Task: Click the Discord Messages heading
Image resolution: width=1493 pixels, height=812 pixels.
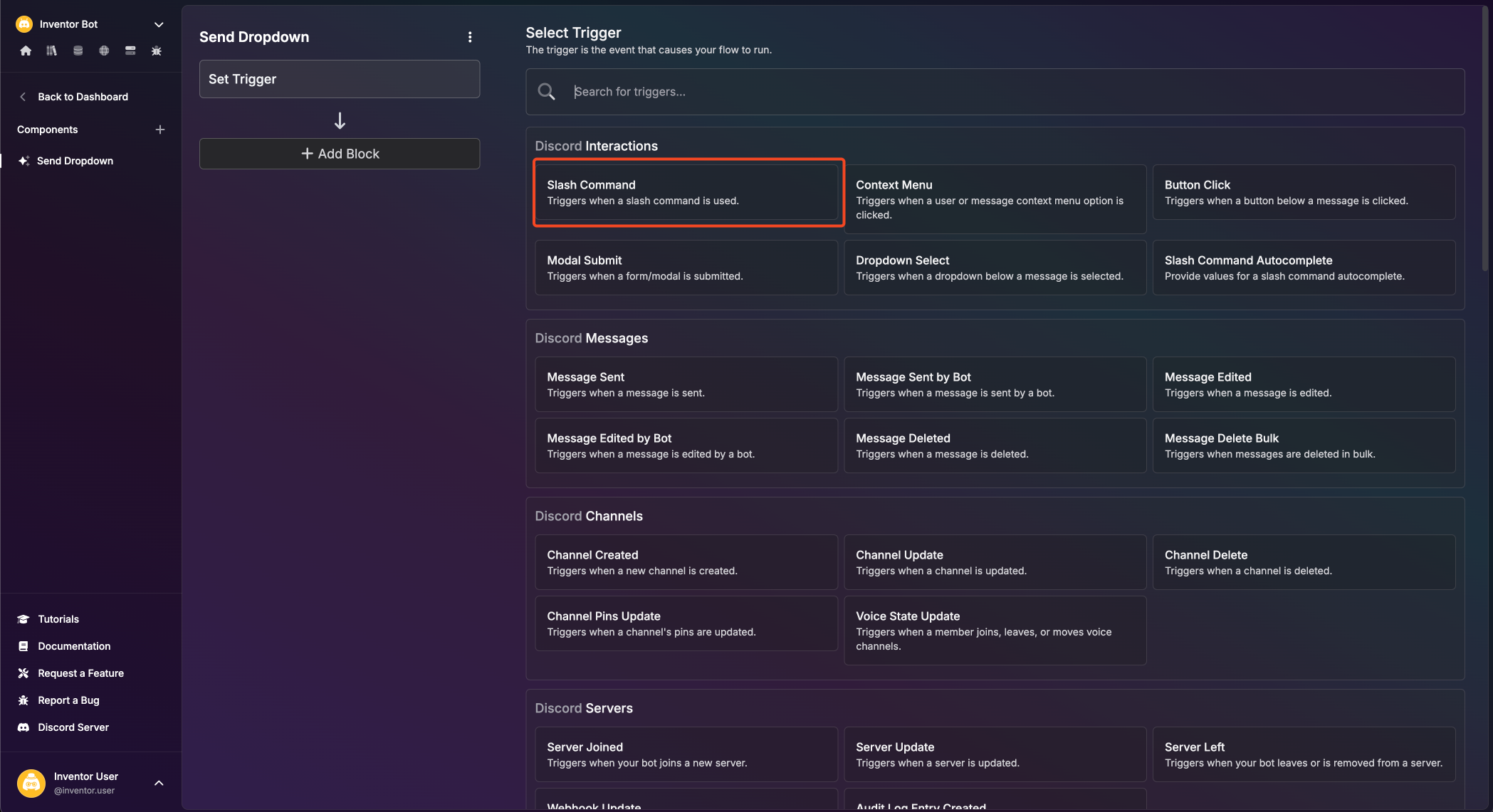Action: (x=591, y=338)
